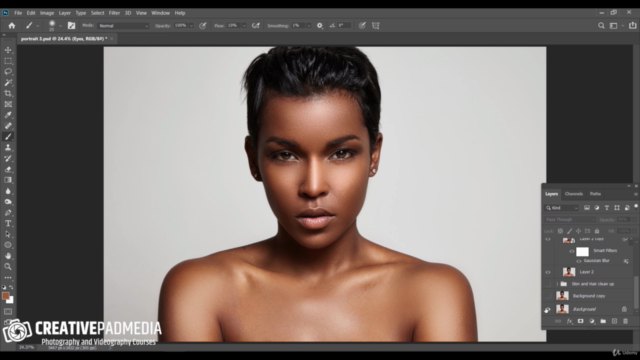The width and height of the screenshot is (640, 360).
Task: Open the Edit Toolbar ellipsis
Action: [x=8, y=278]
